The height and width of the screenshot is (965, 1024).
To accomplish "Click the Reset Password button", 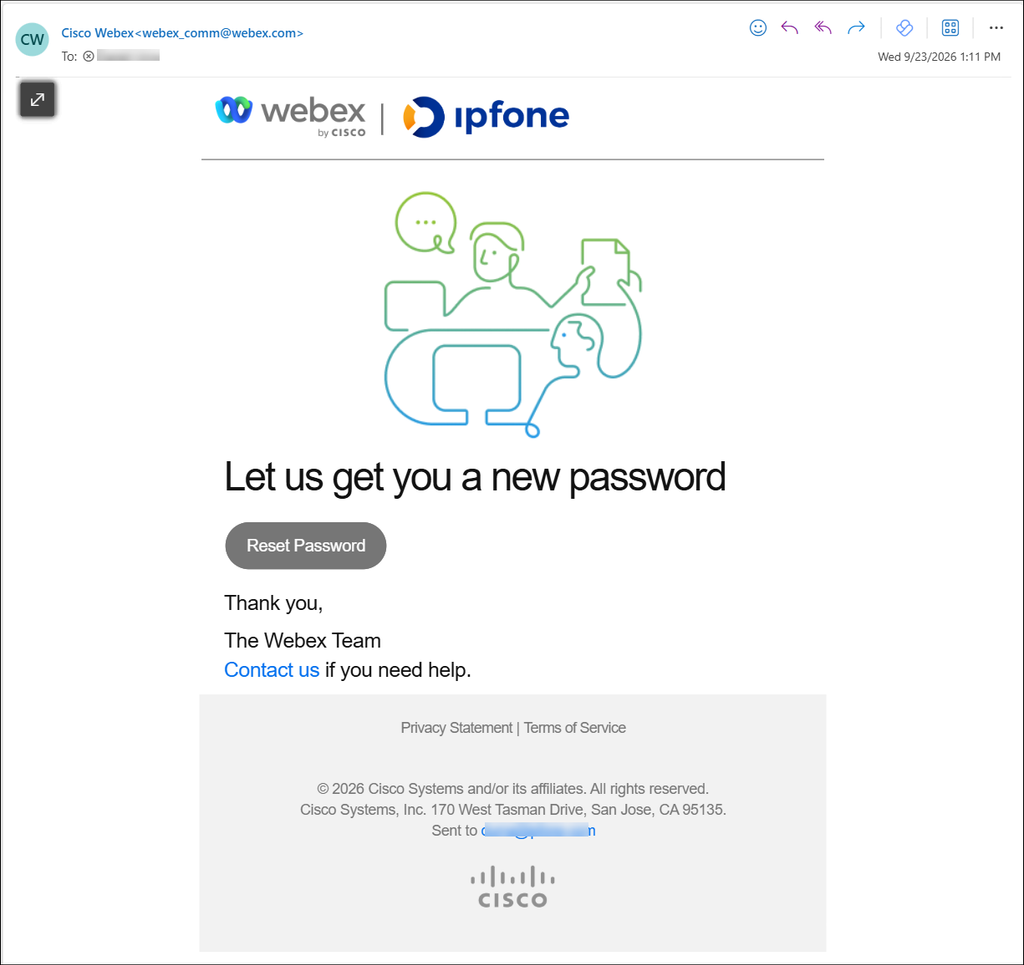I will [306, 545].
